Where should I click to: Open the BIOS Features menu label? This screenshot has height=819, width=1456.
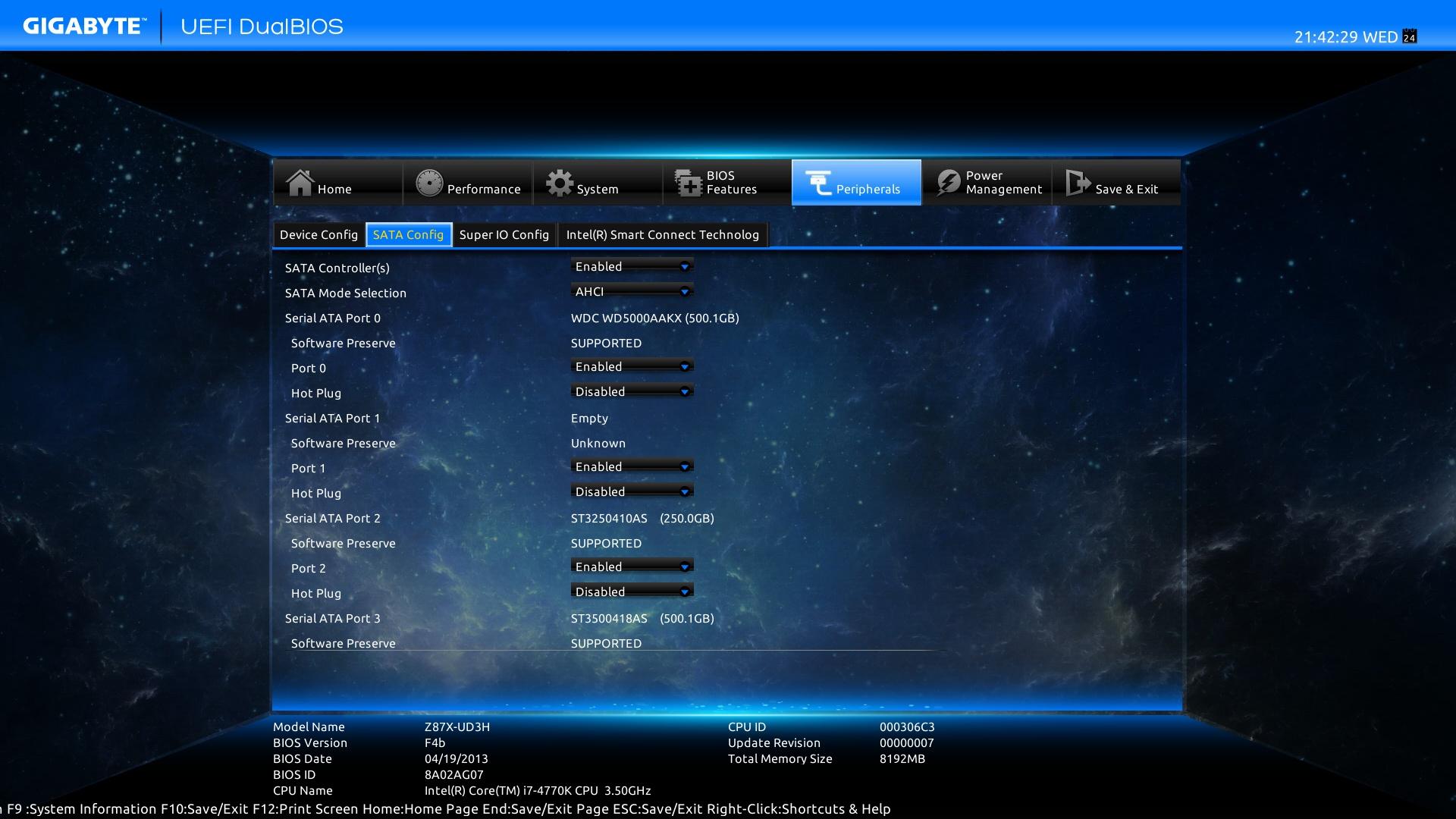click(732, 183)
